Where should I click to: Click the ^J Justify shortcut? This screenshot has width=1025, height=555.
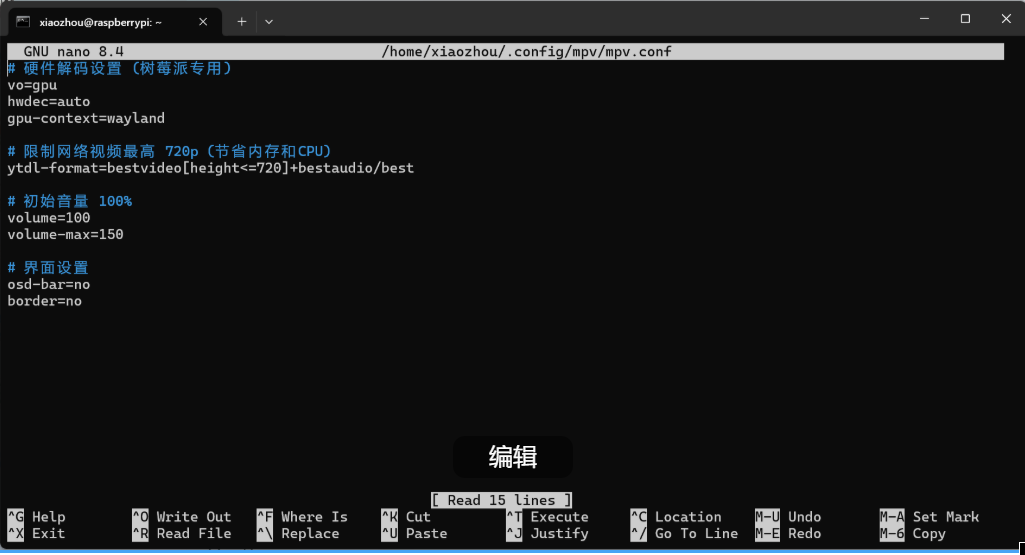pyautogui.click(x=547, y=533)
